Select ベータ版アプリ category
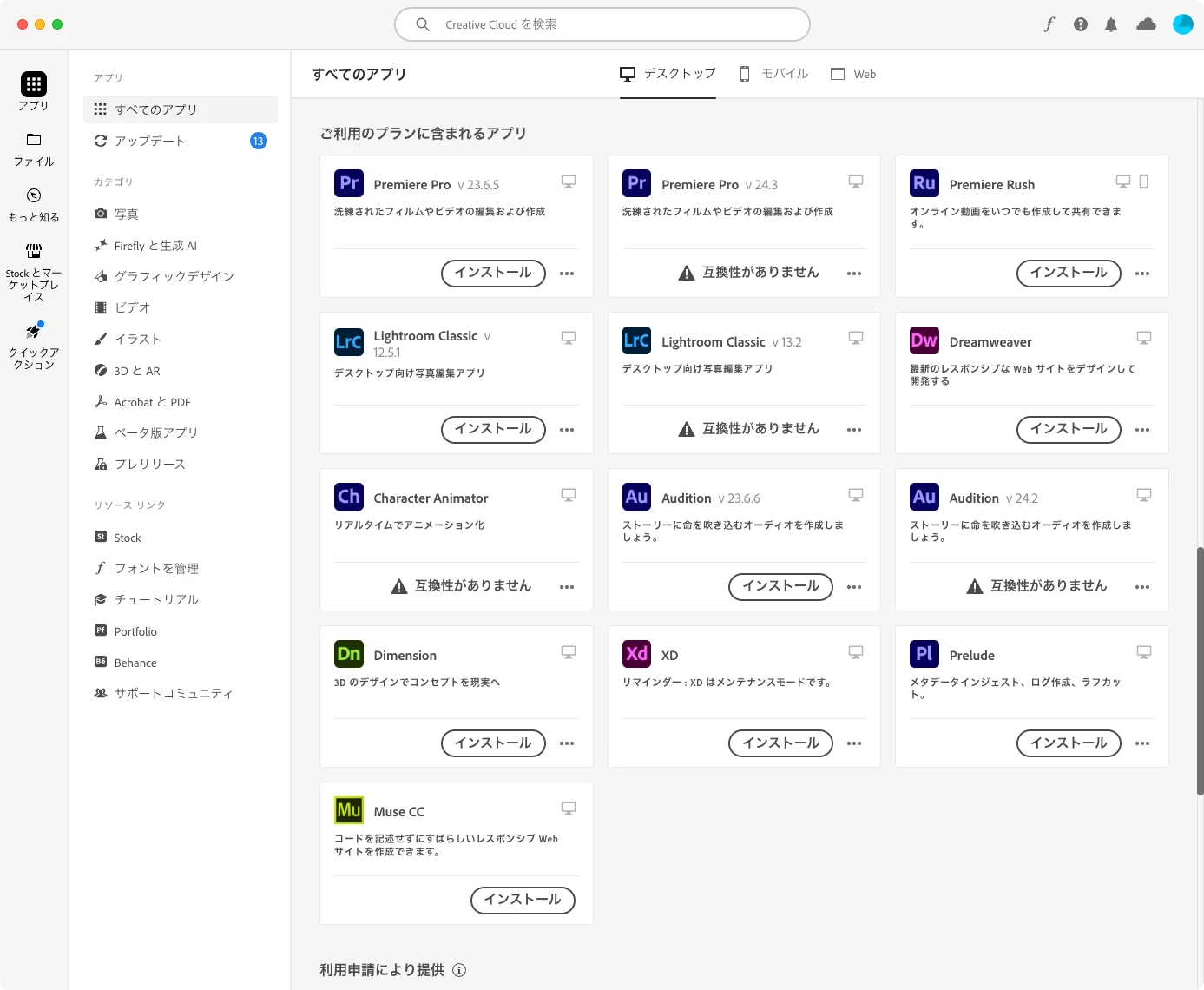Image resolution: width=1204 pixels, height=990 pixels. click(x=181, y=432)
